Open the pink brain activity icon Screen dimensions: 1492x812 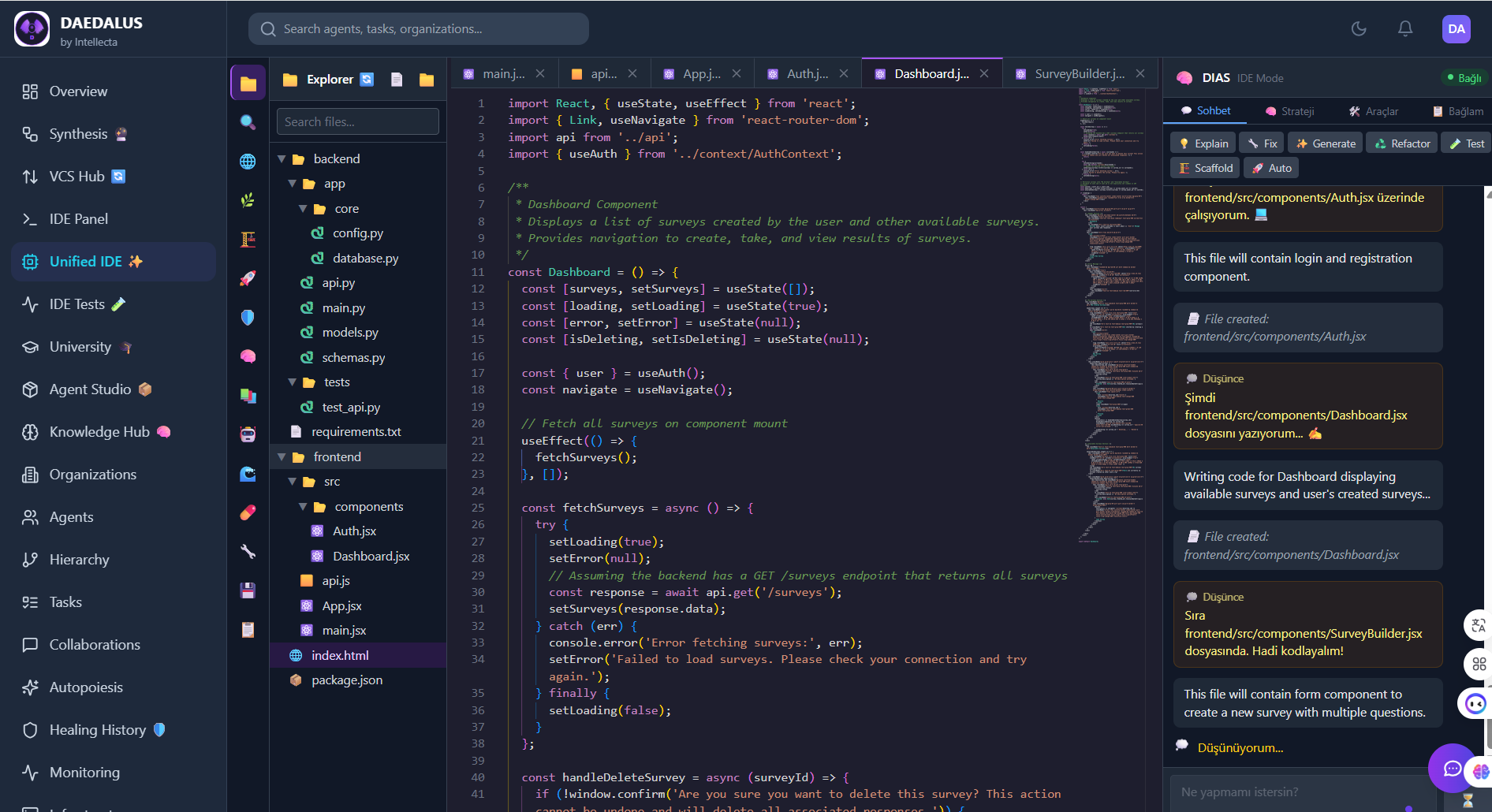[x=248, y=356]
